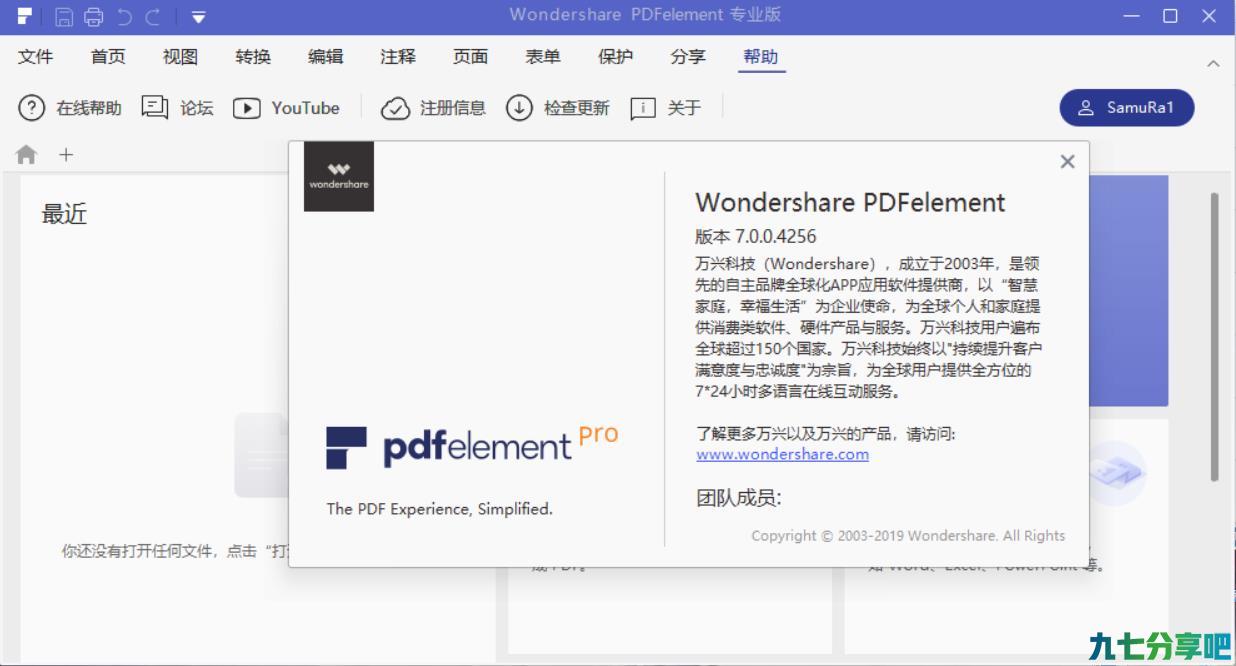Open the 保护 ribbon tab
The height and width of the screenshot is (666, 1236).
(x=615, y=57)
